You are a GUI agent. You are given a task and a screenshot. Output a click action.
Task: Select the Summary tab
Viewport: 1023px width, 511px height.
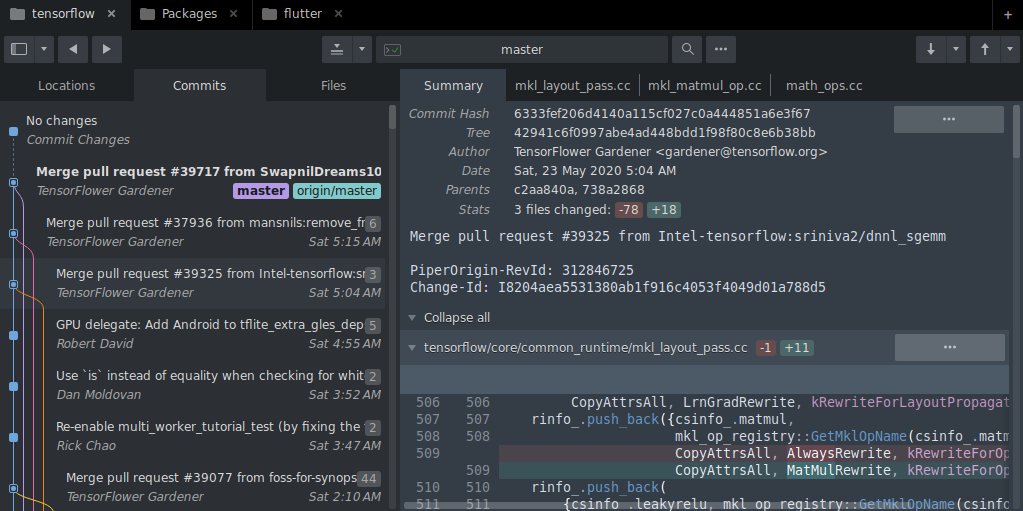453,85
